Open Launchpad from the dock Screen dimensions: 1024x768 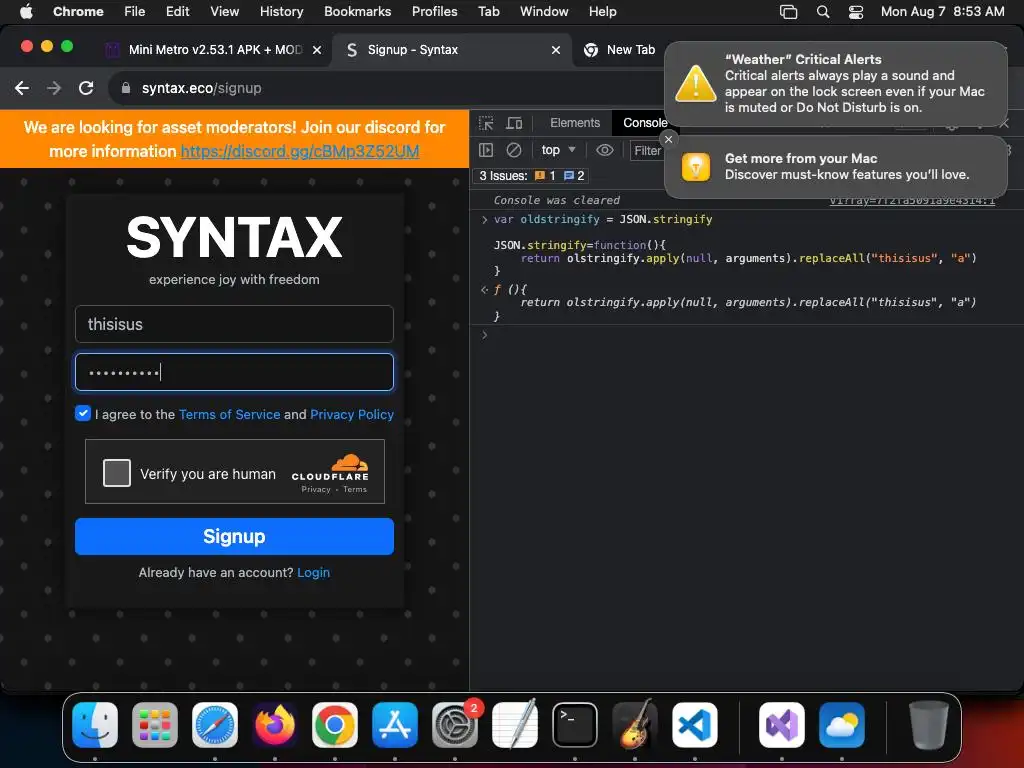coord(155,725)
